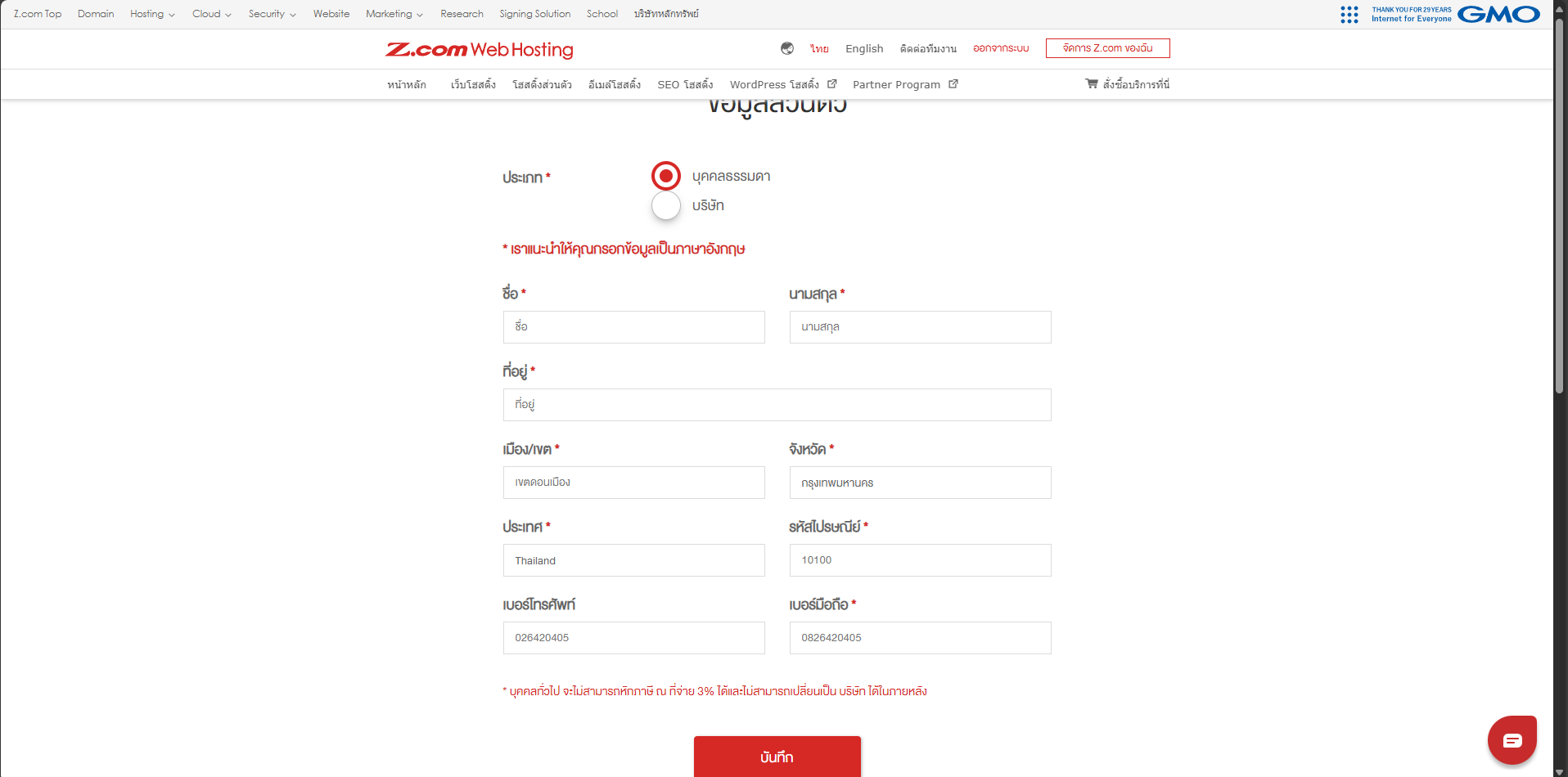Click ออกจากระบบ logout link
The height and width of the screenshot is (777, 1568).
[x=1001, y=48]
